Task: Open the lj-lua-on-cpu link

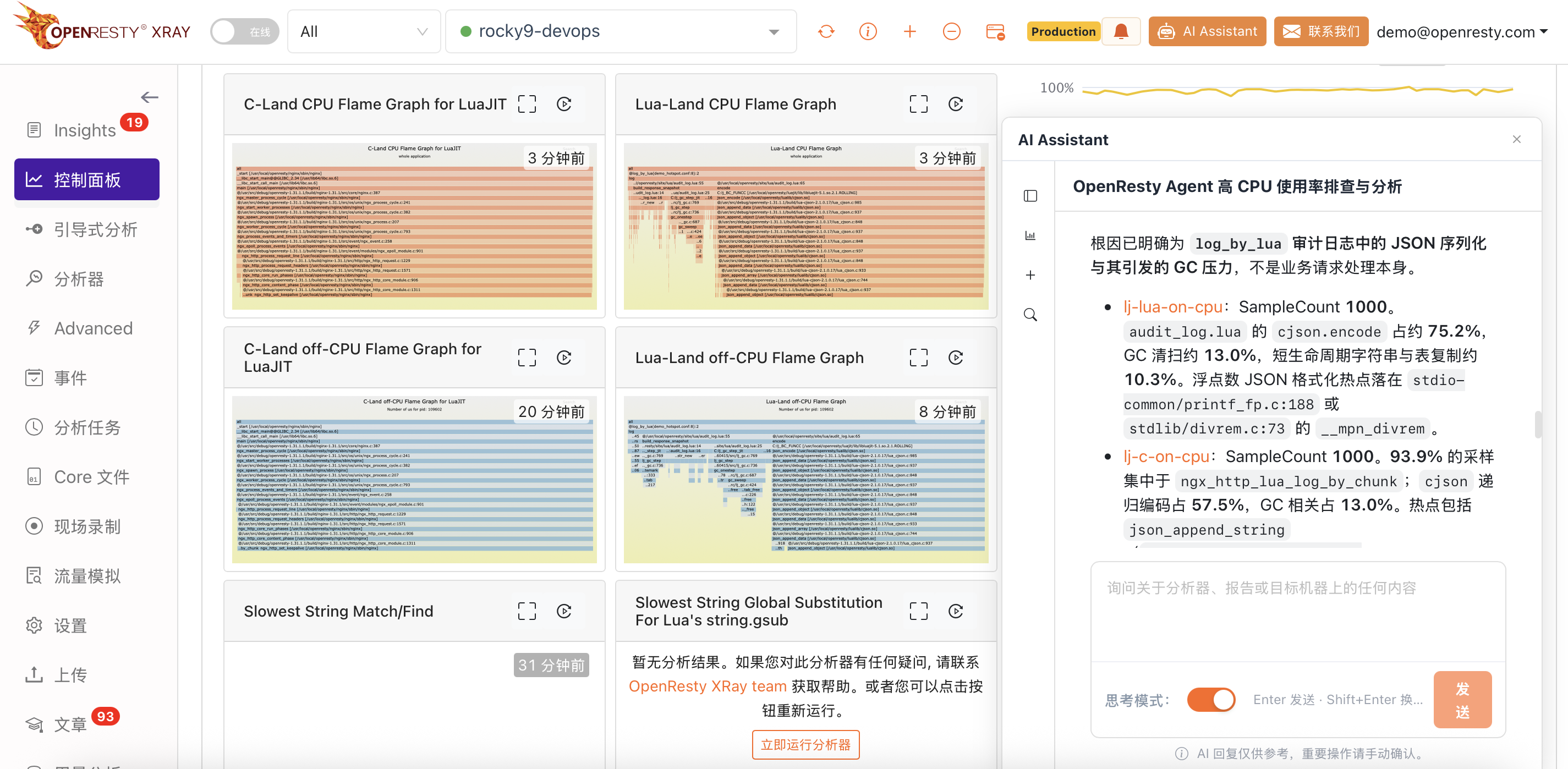Action: point(1173,306)
